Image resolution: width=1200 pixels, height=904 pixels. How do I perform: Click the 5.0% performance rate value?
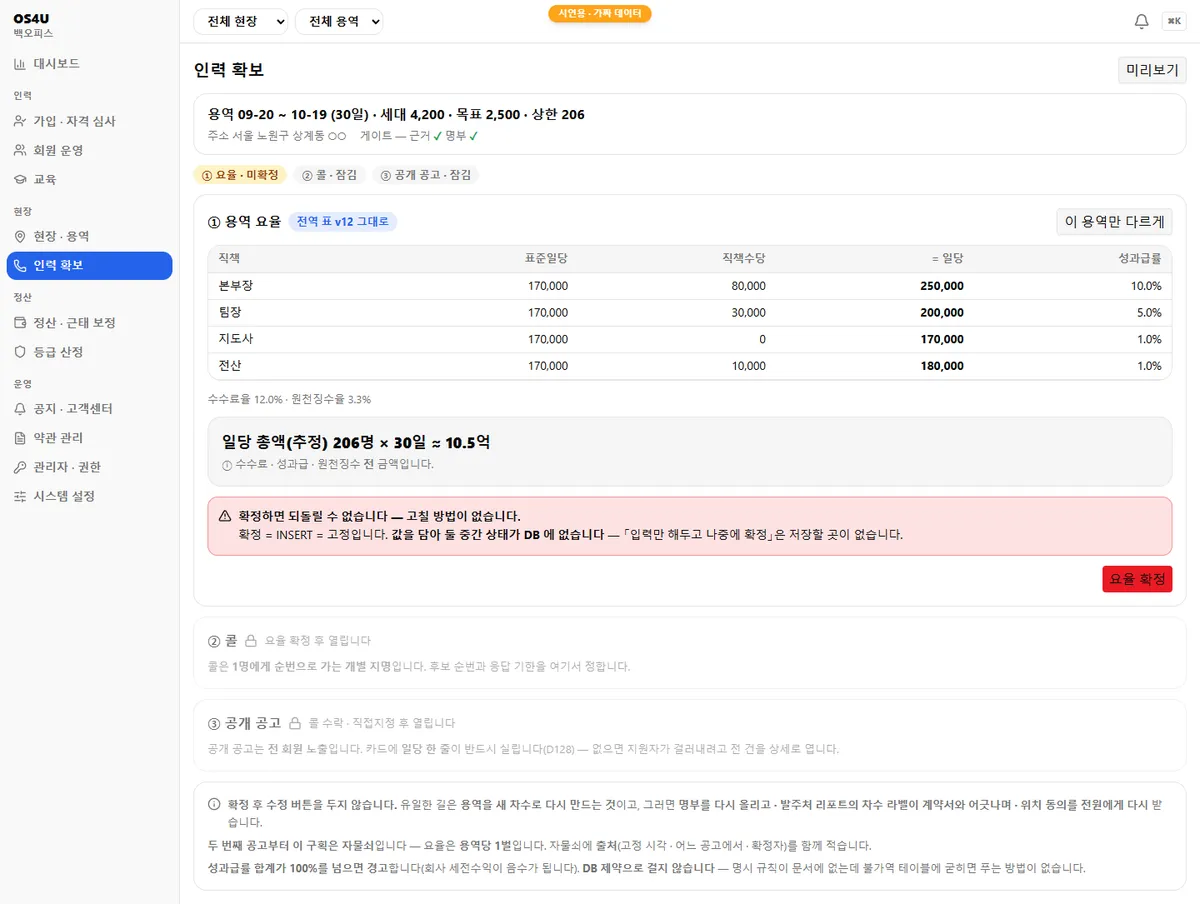point(1149,312)
